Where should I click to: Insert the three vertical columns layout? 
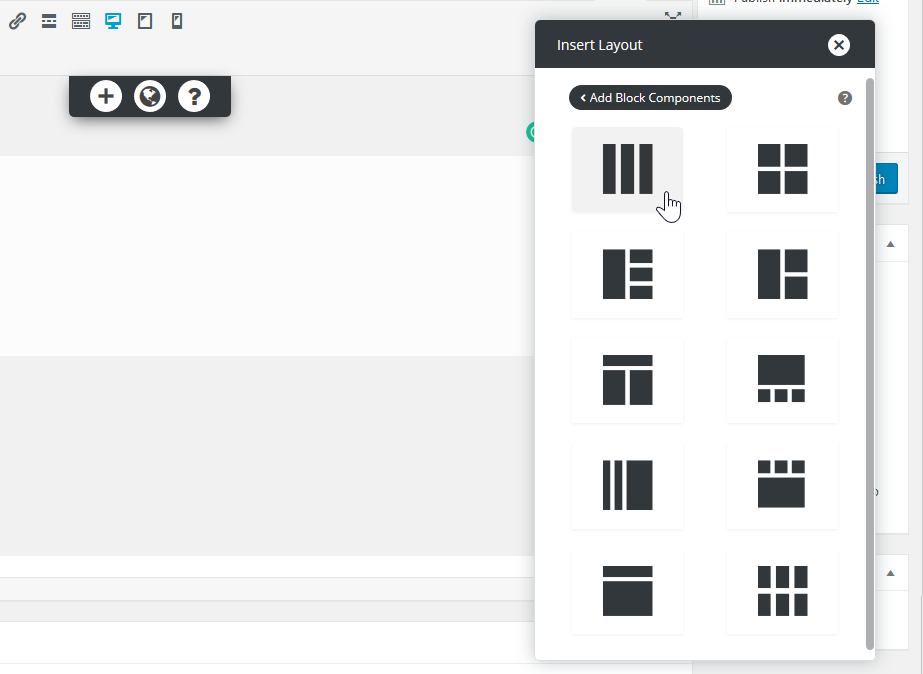click(x=627, y=169)
